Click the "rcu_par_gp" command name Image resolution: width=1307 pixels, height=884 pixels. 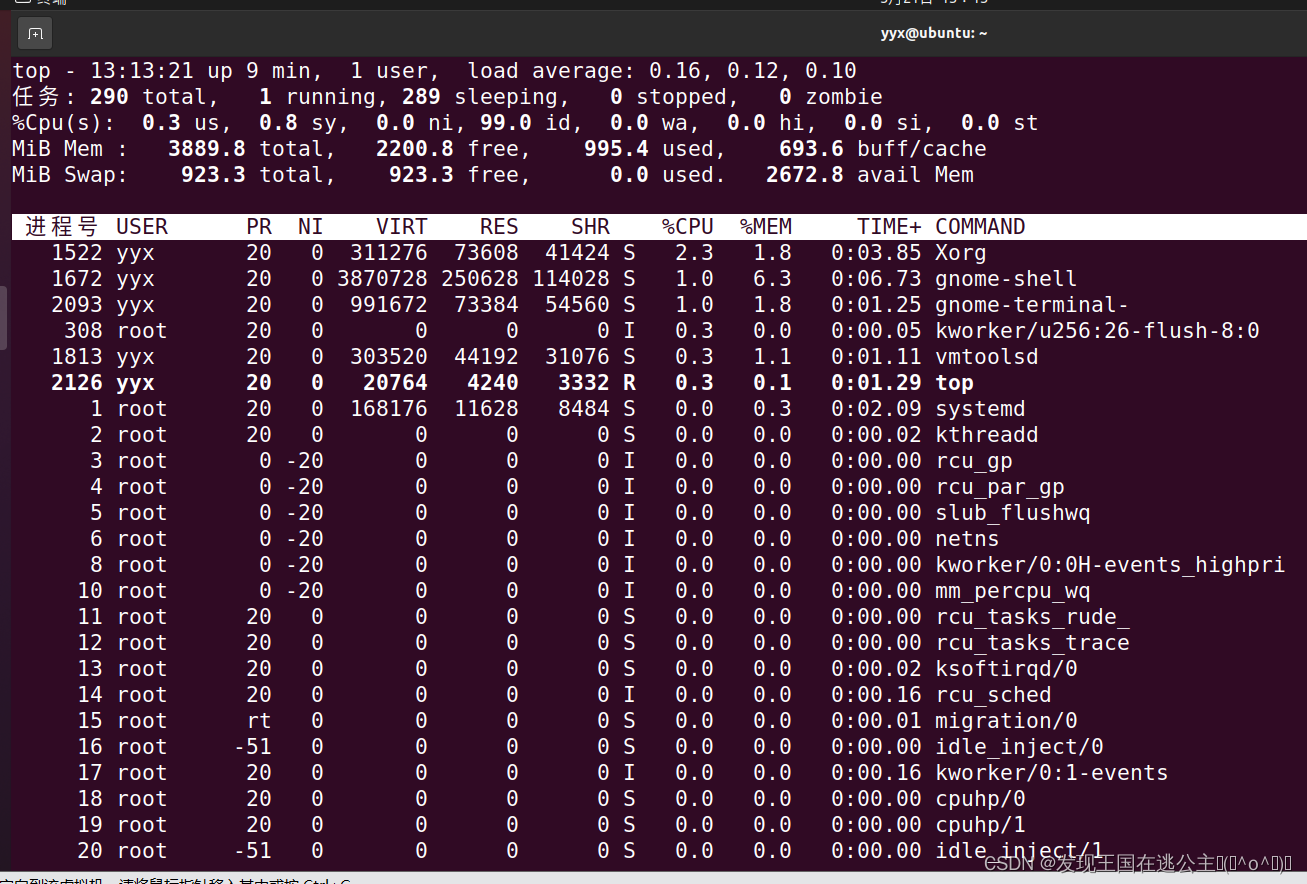(1000, 487)
